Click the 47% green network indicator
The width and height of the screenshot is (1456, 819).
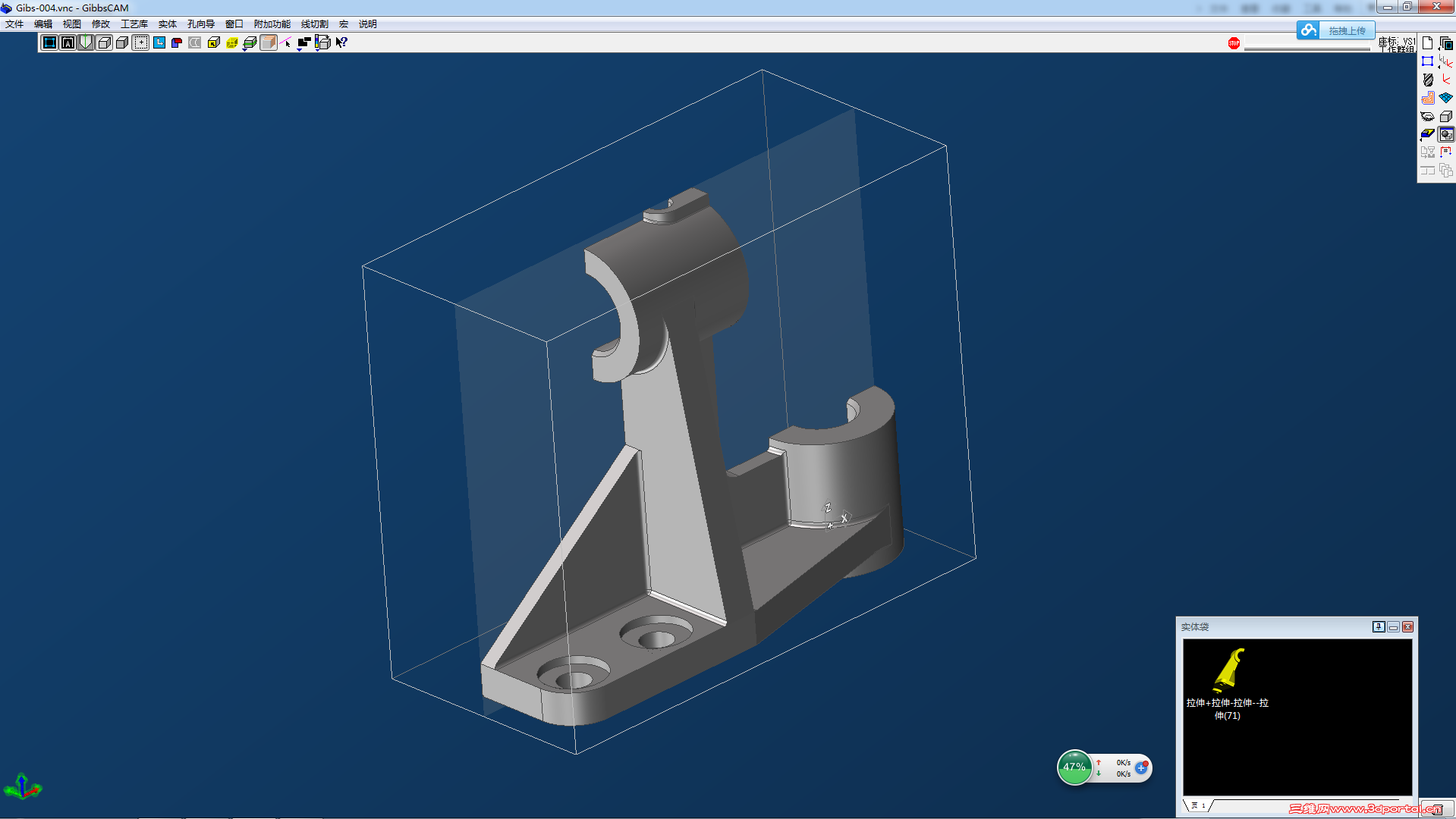[1074, 767]
